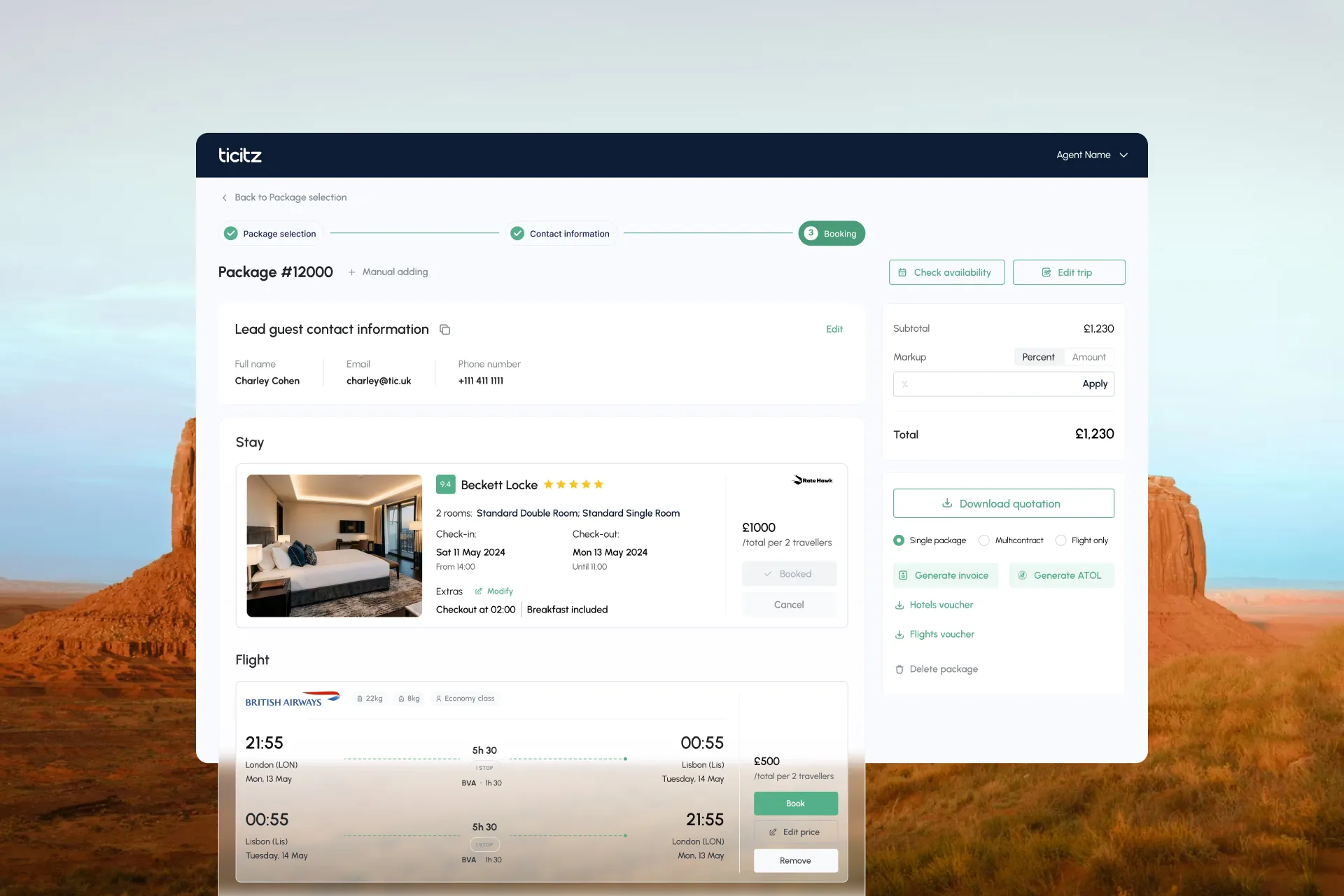Go back to Package selection
The width and height of the screenshot is (1344, 896).
click(284, 197)
